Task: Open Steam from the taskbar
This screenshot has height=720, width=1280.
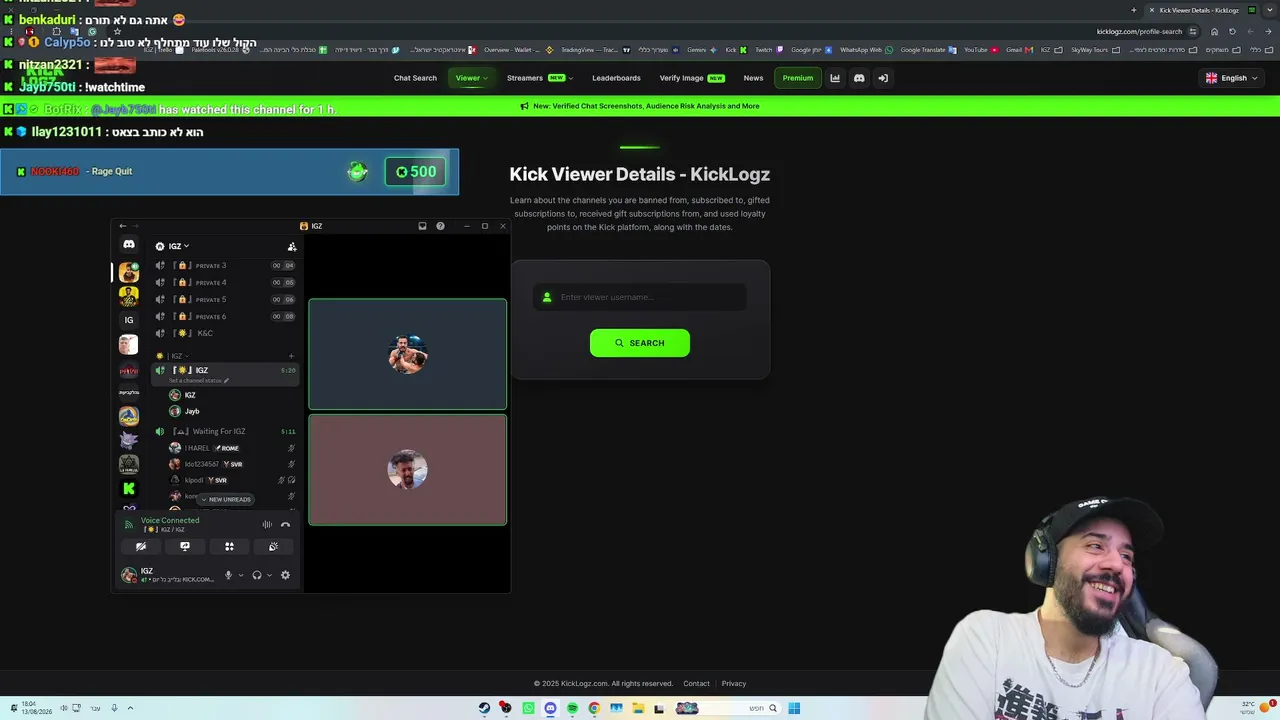Action: click(x=484, y=708)
